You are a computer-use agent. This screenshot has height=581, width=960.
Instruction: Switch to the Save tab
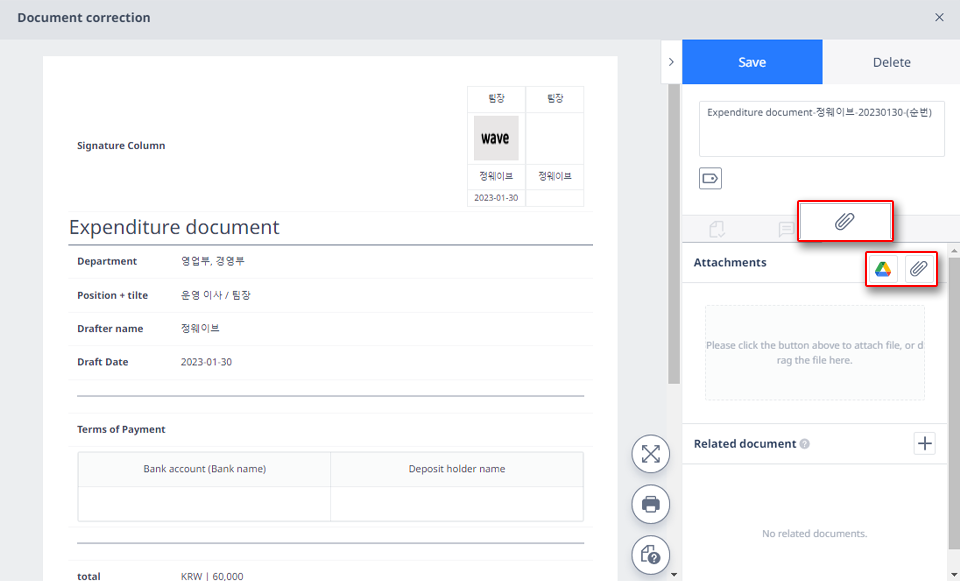pyautogui.click(x=751, y=61)
